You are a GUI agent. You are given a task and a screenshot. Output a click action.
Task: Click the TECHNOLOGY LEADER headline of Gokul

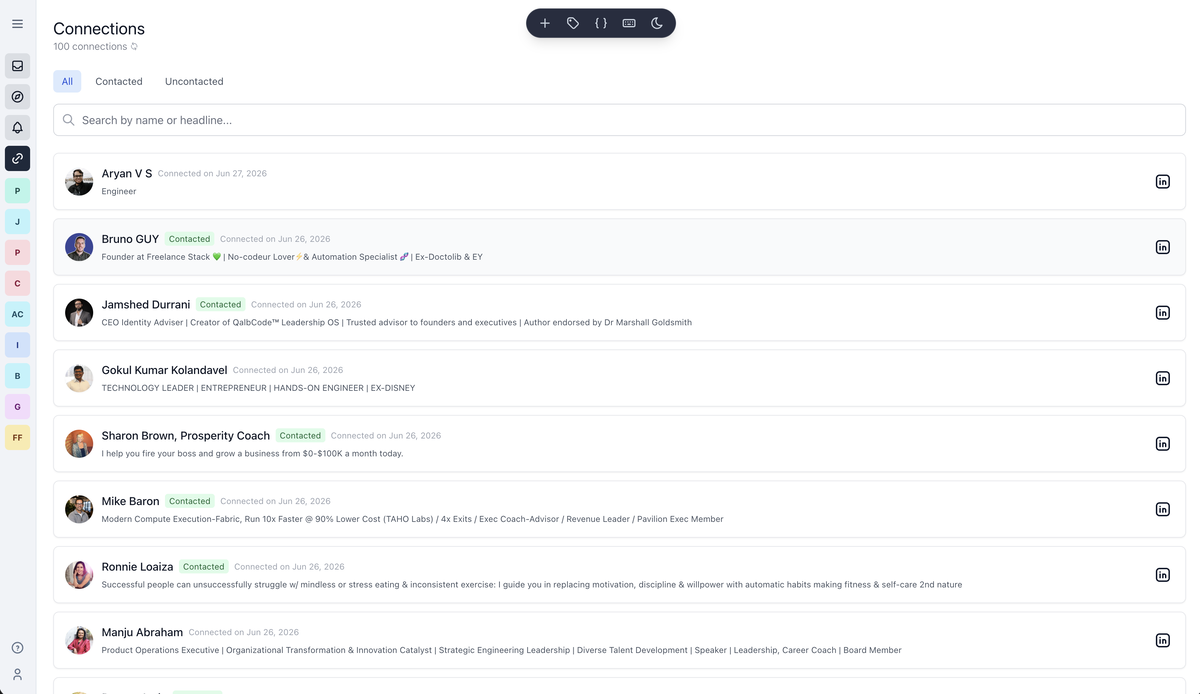click(258, 388)
